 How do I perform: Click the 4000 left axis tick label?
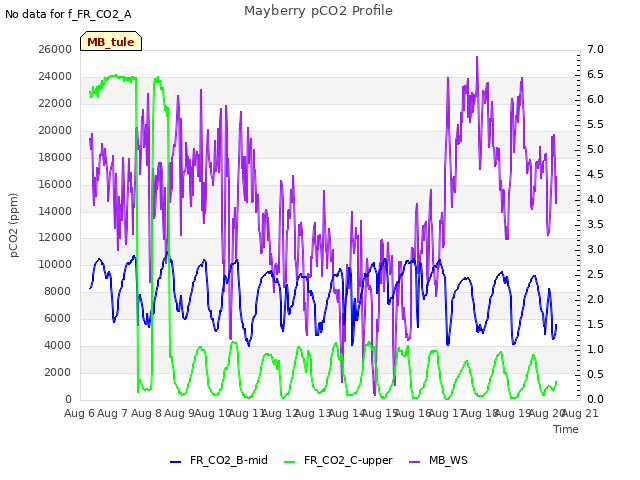pos(58,345)
